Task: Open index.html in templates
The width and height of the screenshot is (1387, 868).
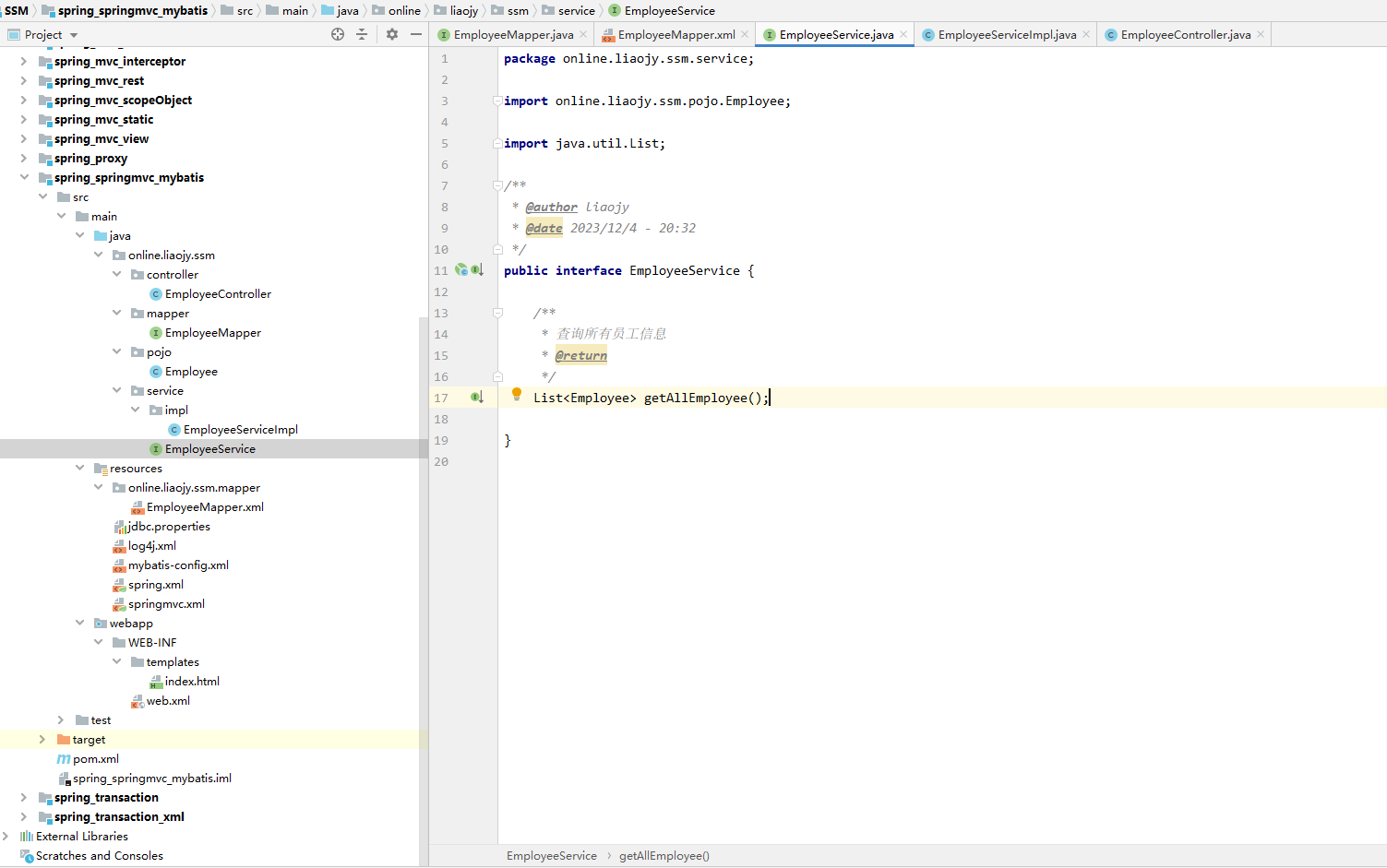Action: click(x=192, y=682)
